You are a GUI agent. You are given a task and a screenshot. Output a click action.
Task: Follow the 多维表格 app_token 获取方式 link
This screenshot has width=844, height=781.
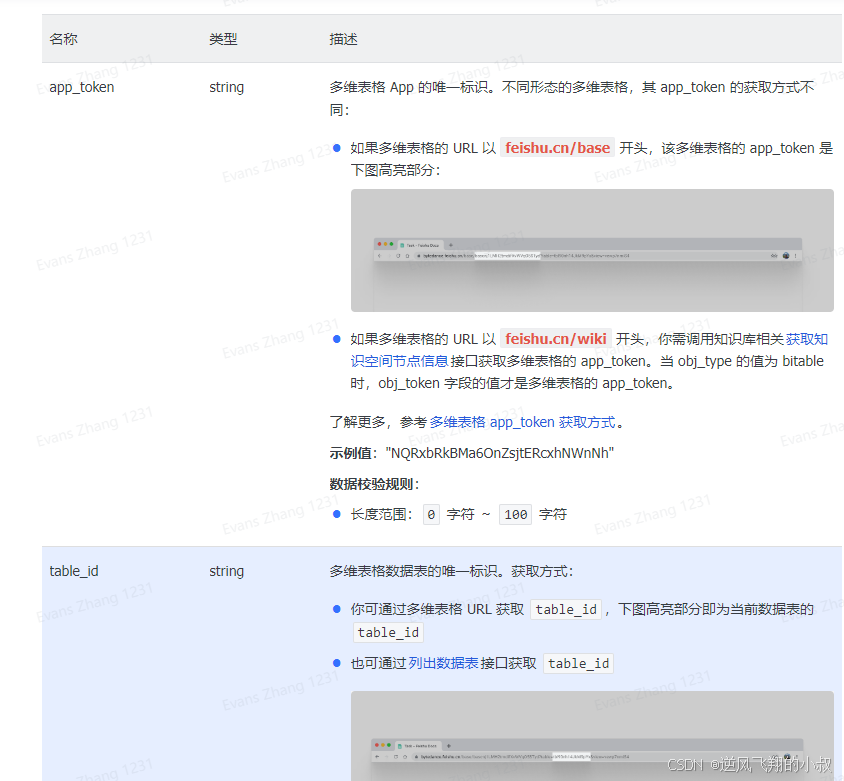pos(522,422)
